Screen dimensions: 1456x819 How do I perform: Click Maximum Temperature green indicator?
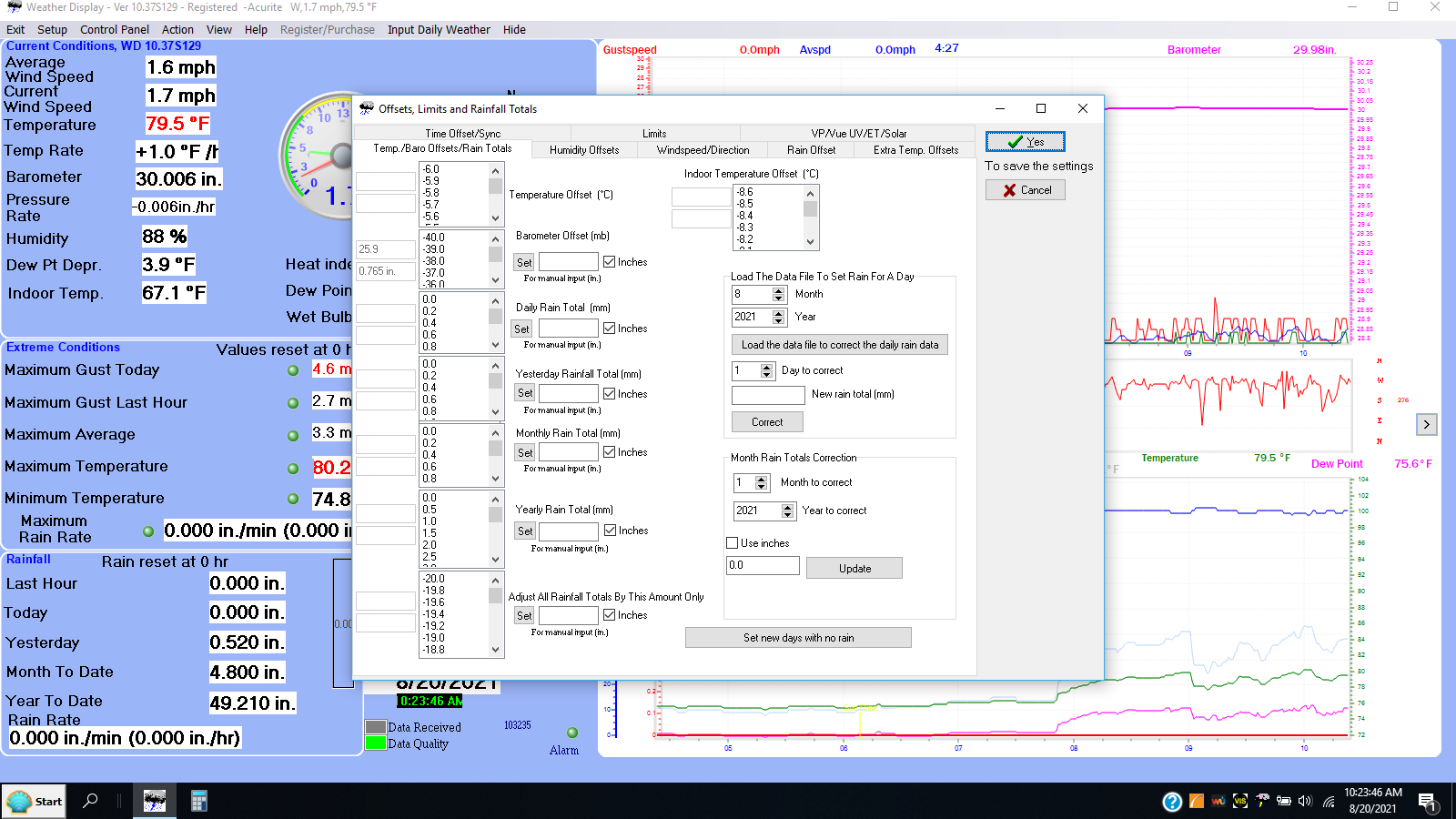(293, 469)
